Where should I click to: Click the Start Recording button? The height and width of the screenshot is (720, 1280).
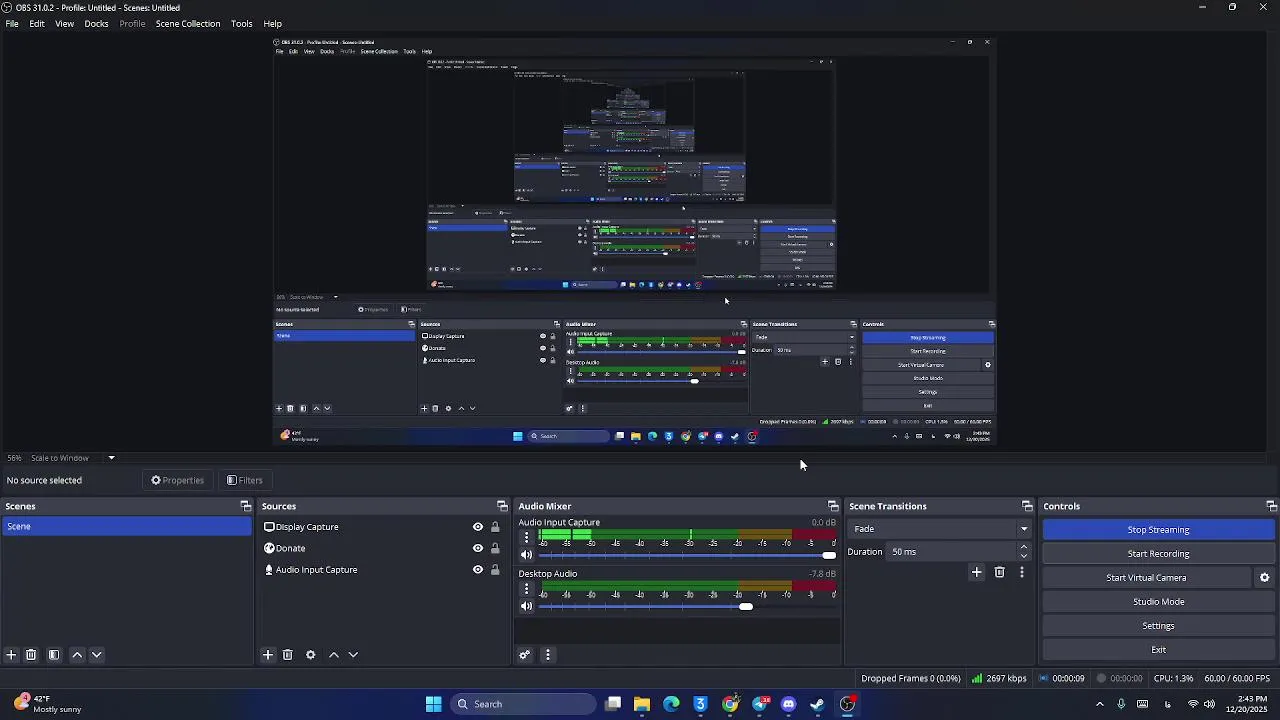[1158, 554]
